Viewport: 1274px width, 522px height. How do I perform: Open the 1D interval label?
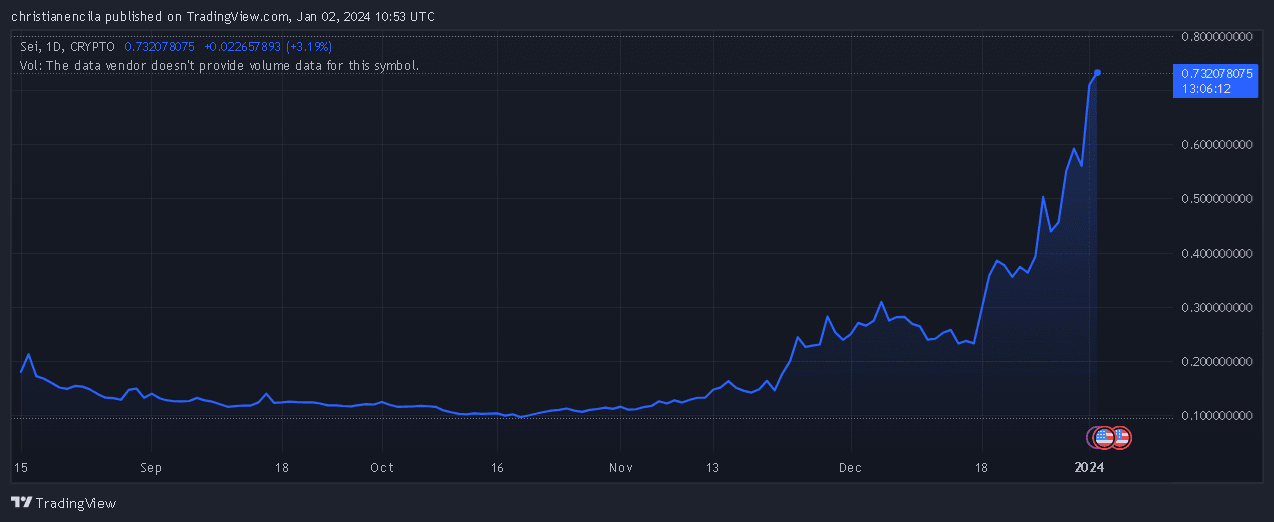point(52,47)
